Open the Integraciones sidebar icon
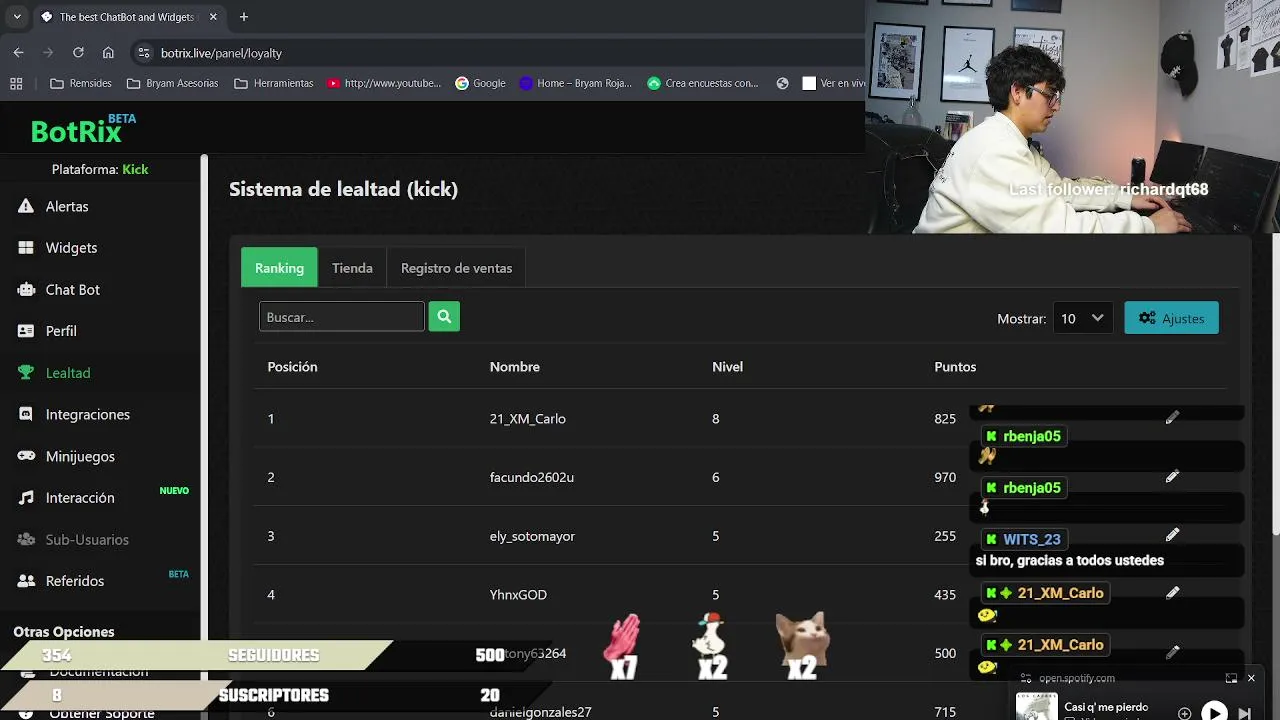1280x720 pixels. pos(27,414)
